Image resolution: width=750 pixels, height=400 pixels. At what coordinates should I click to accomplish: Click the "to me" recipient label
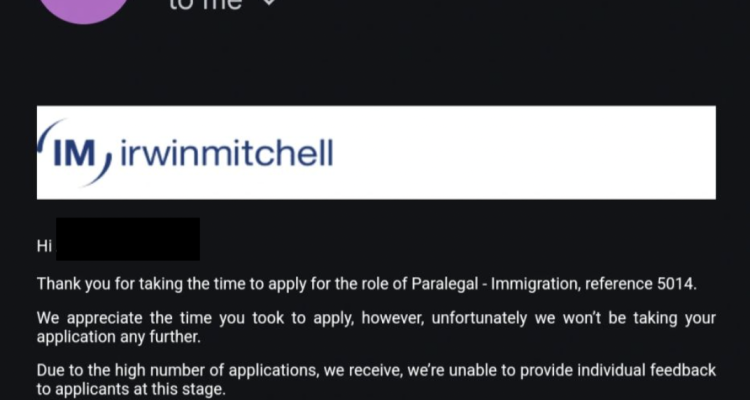205,4
